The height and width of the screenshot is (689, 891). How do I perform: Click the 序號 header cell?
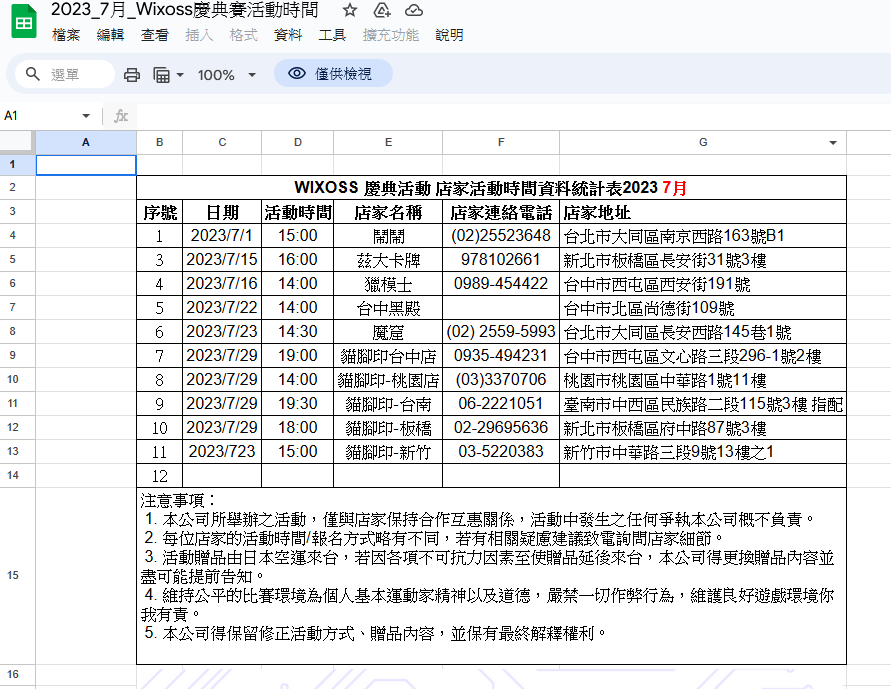[160, 212]
